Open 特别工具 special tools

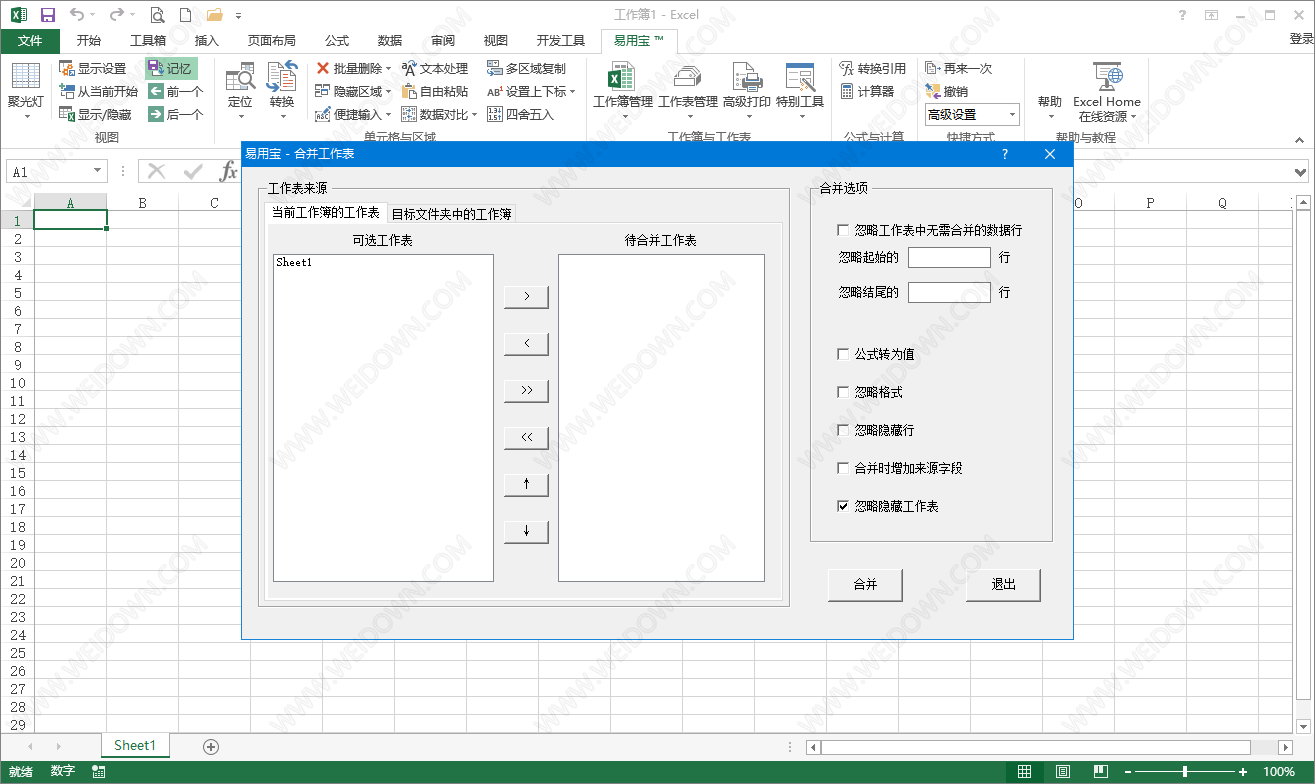800,90
